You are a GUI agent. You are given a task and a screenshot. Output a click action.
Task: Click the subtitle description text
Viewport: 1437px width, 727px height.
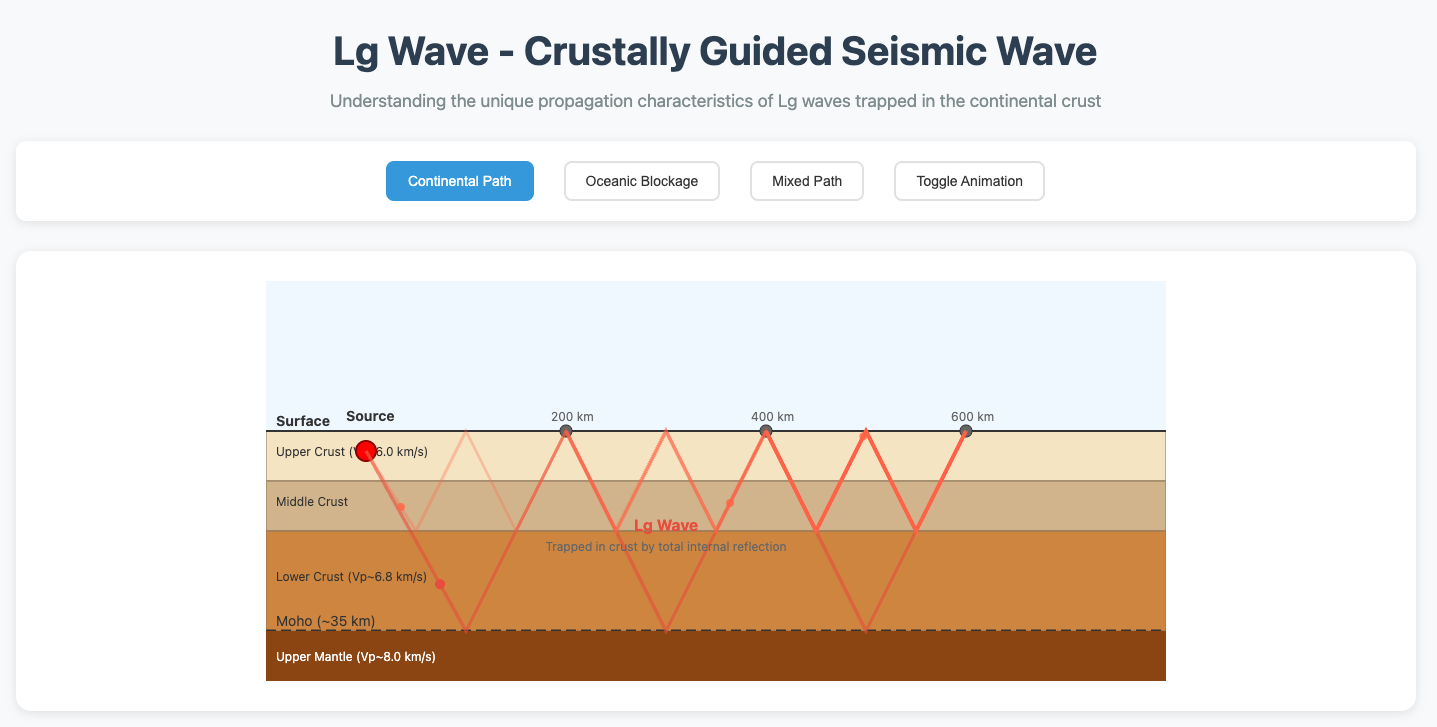click(x=715, y=101)
